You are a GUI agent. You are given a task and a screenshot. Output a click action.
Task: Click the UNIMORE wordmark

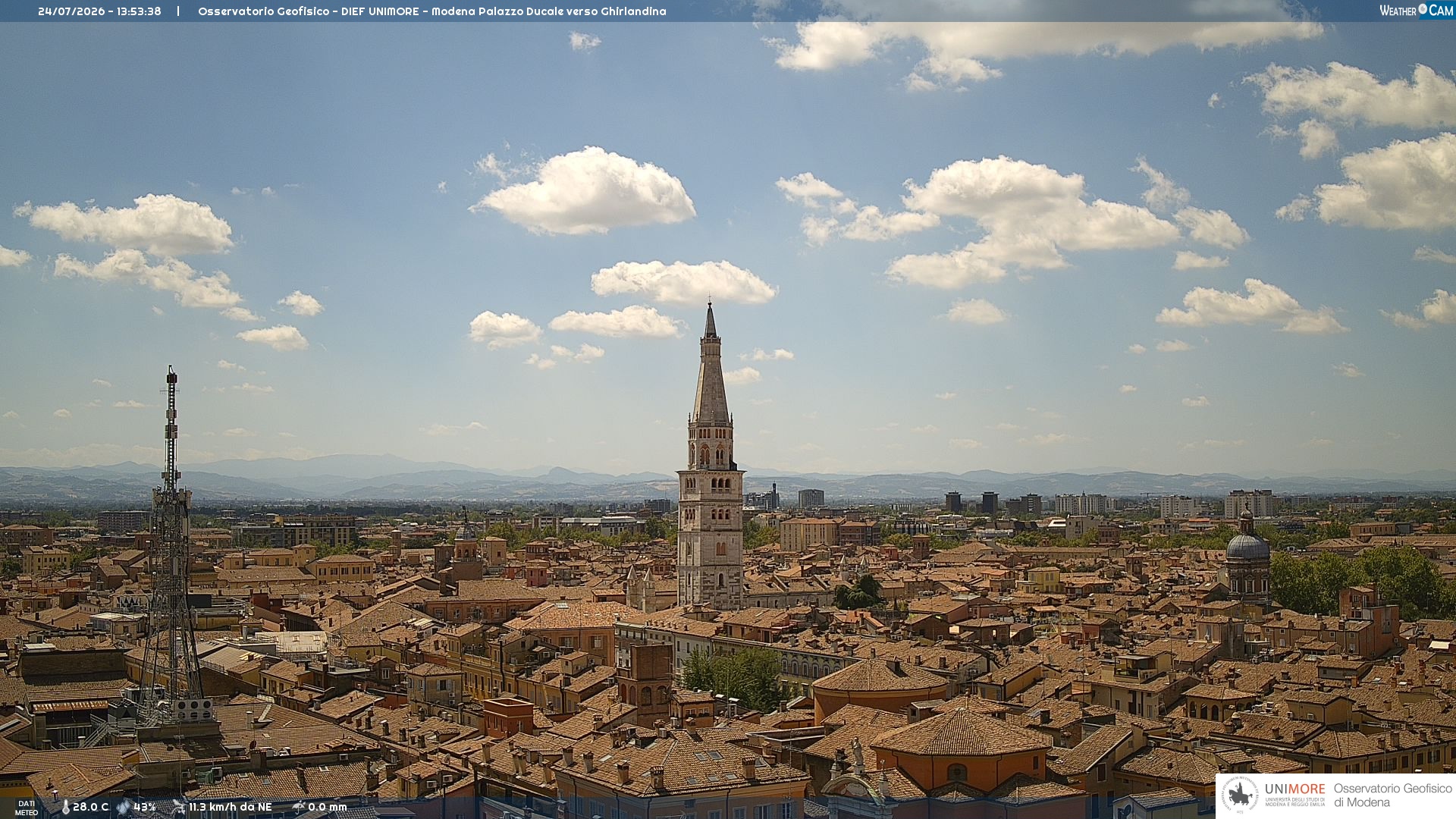1295,789
